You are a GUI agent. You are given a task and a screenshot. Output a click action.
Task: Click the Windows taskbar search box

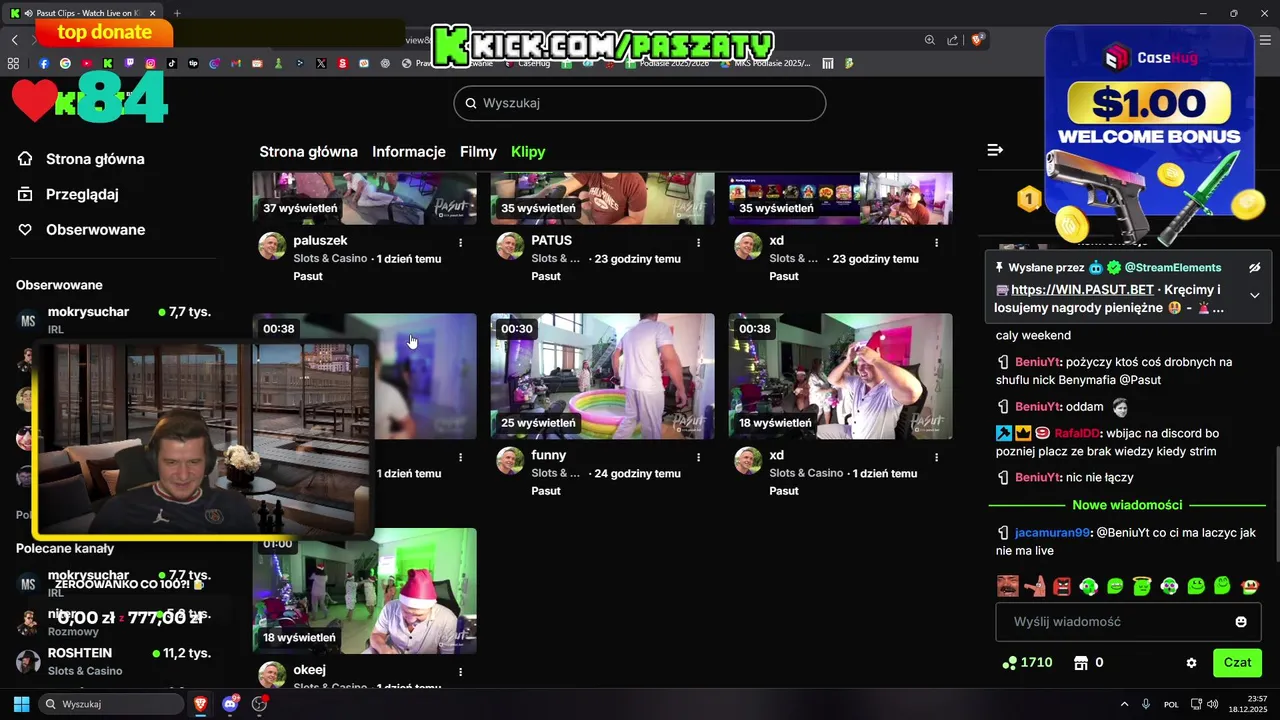click(x=112, y=704)
